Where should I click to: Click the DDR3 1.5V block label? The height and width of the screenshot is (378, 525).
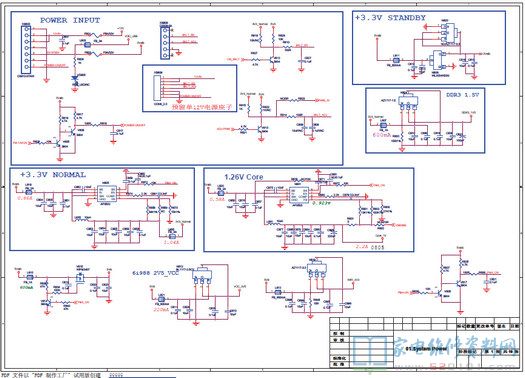pos(462,95)
